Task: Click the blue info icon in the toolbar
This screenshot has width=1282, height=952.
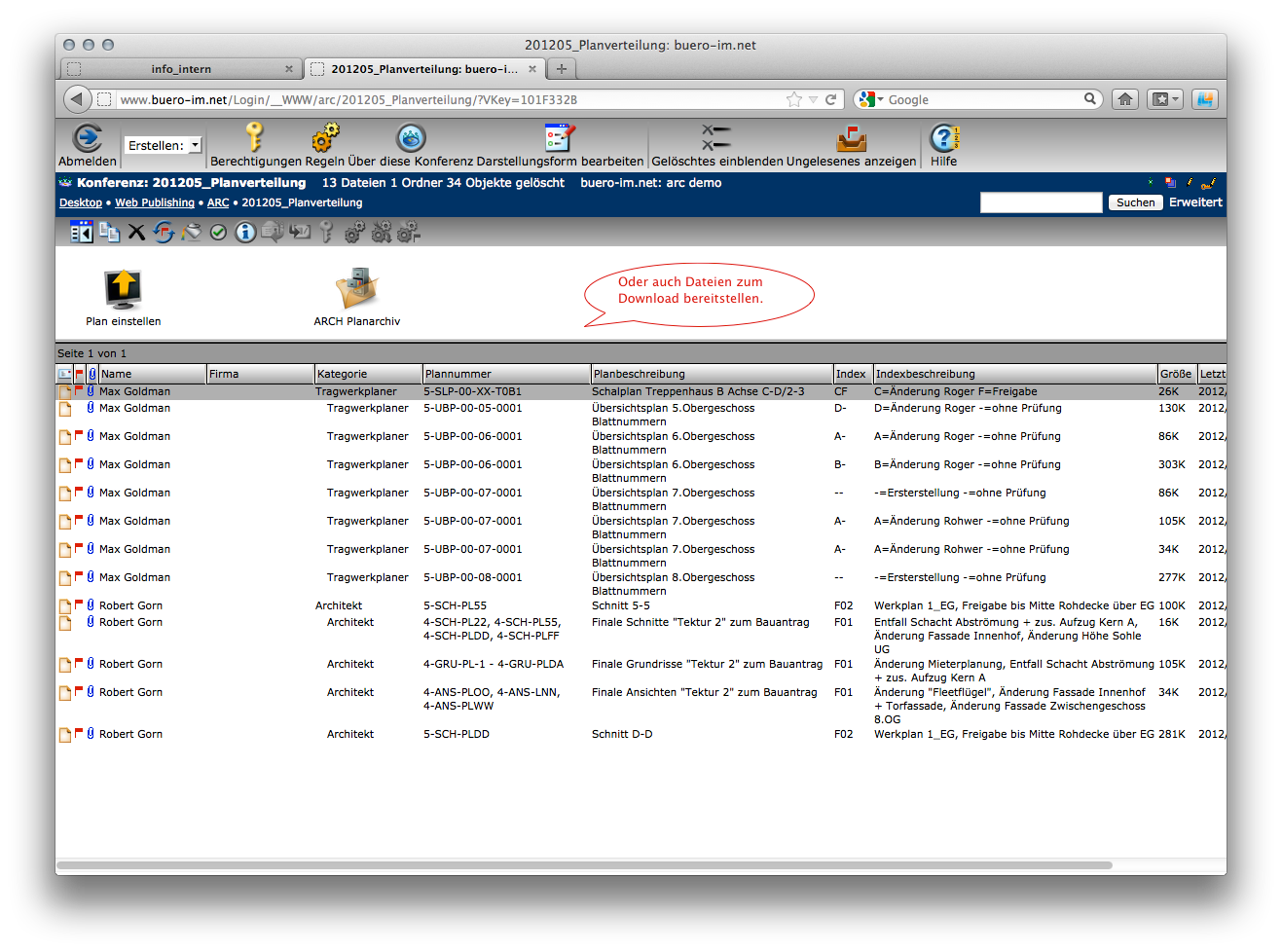Action: tap(245, 232)
